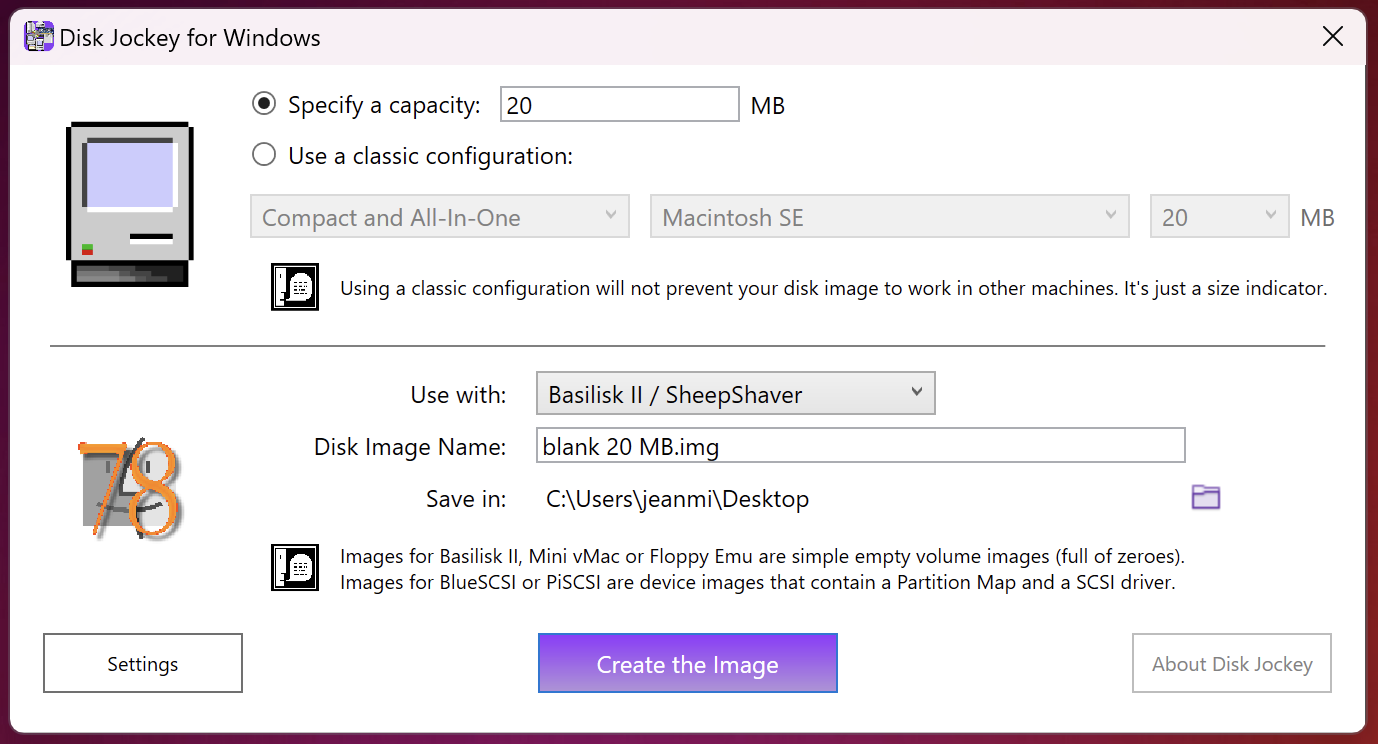Click the line about BlueSCSI or PiSCSI images
This screenshot has height=744, width=1378.
tap(757, 582)
